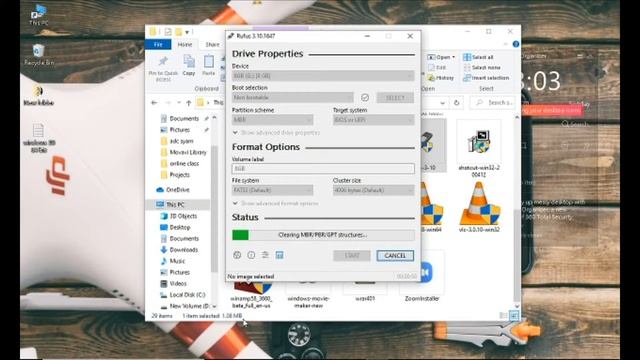Select OneDrive in navigation pane

(x=178, y=190)
